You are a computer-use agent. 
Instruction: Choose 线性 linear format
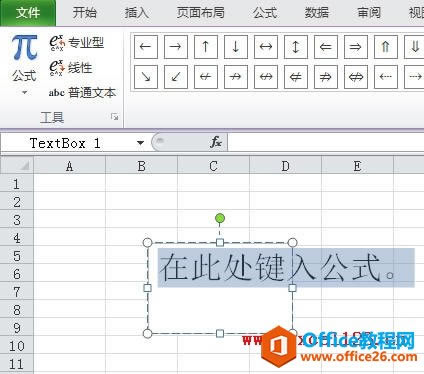click(x=71, y=68)
